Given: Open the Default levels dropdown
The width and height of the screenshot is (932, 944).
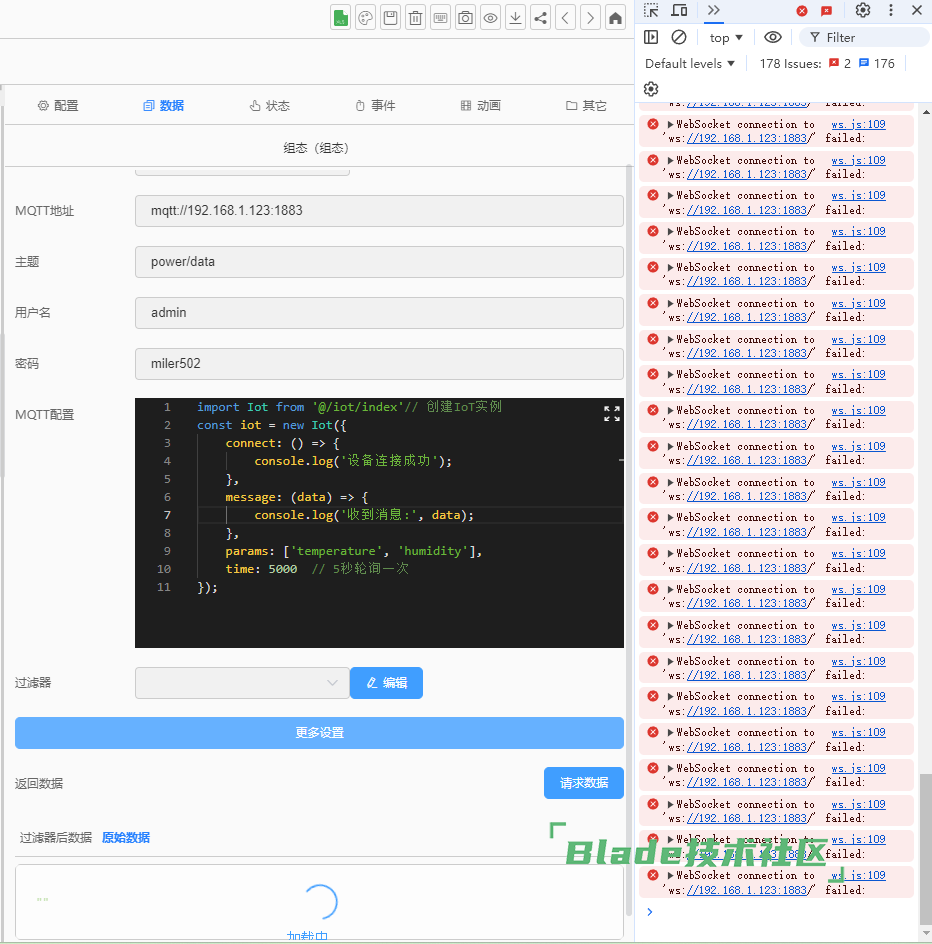Looking at the screenshot, I should (x=690, y=64).
